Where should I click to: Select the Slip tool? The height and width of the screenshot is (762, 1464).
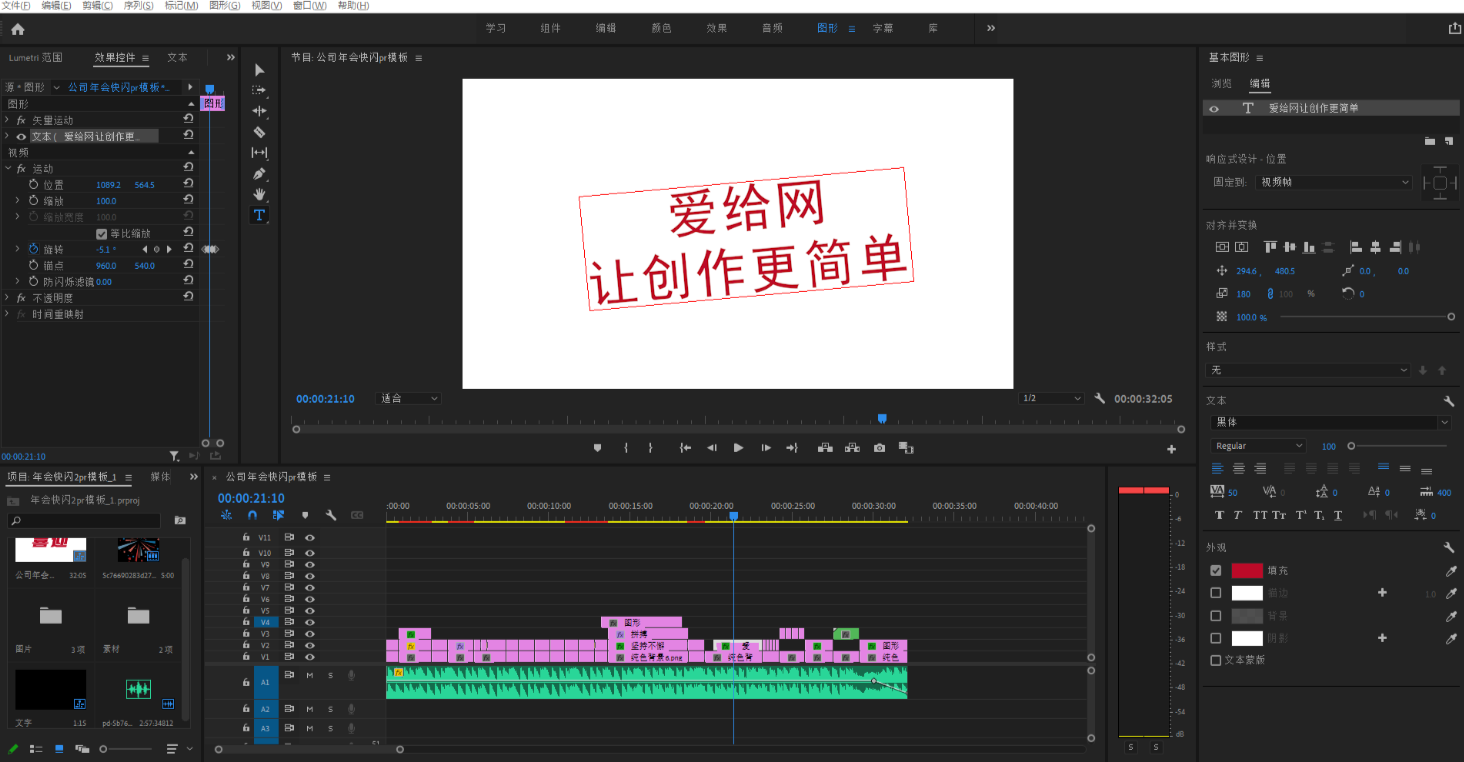259,153
